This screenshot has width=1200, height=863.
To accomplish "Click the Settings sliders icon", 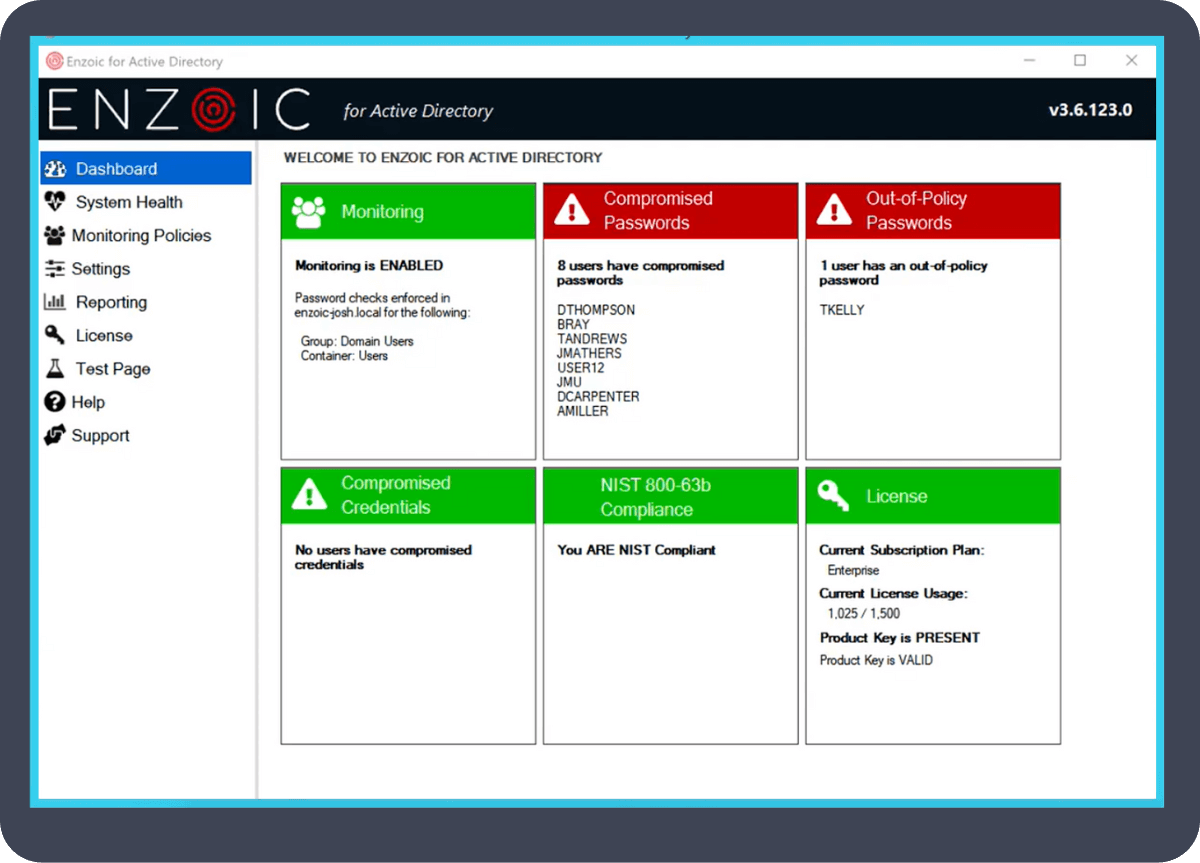I will 55,269.
